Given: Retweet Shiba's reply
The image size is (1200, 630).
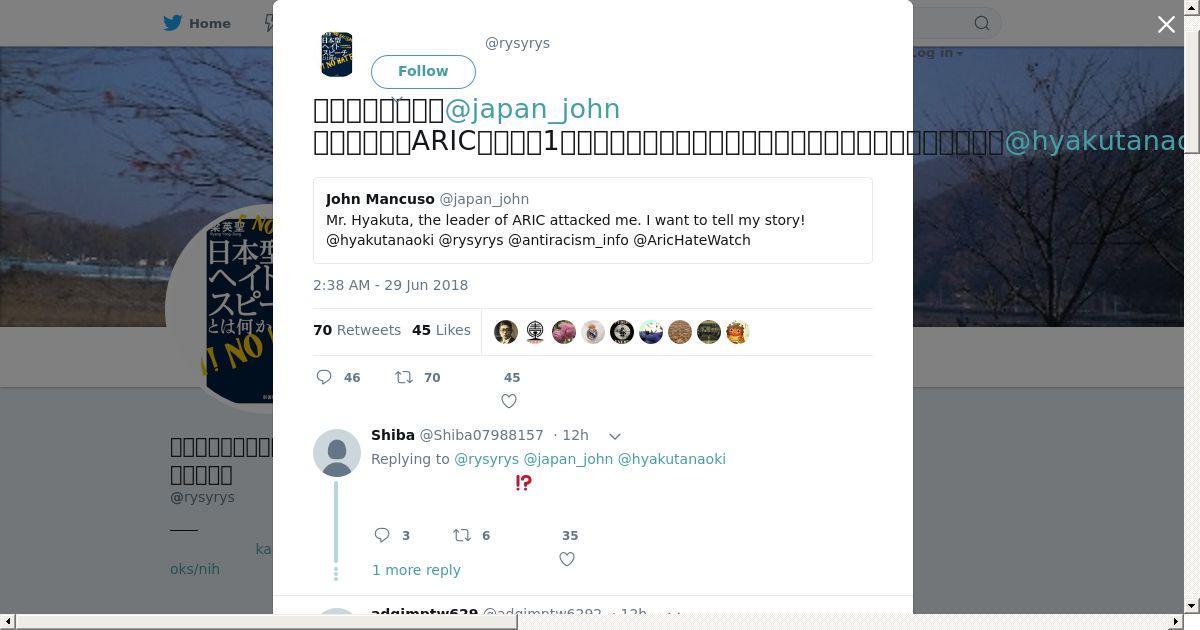Looking at the screenshot, I should click(461, 535).
